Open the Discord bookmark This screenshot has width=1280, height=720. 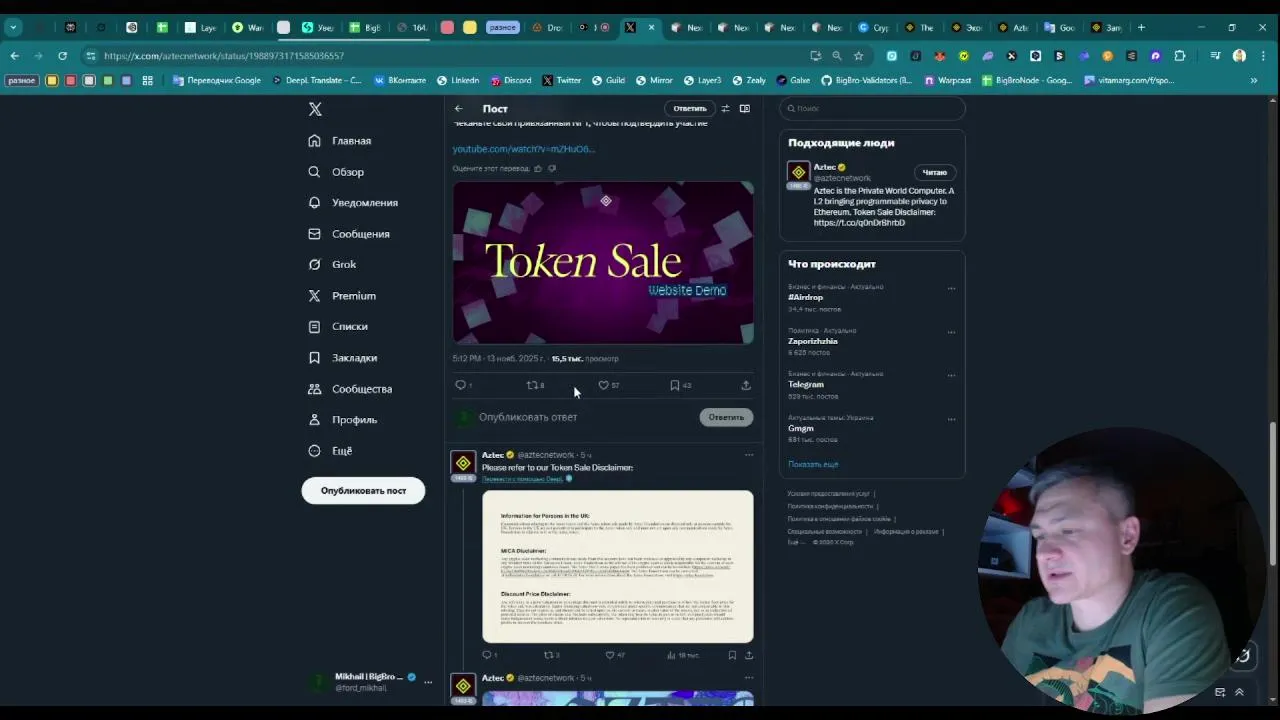[x=510, y=80]
